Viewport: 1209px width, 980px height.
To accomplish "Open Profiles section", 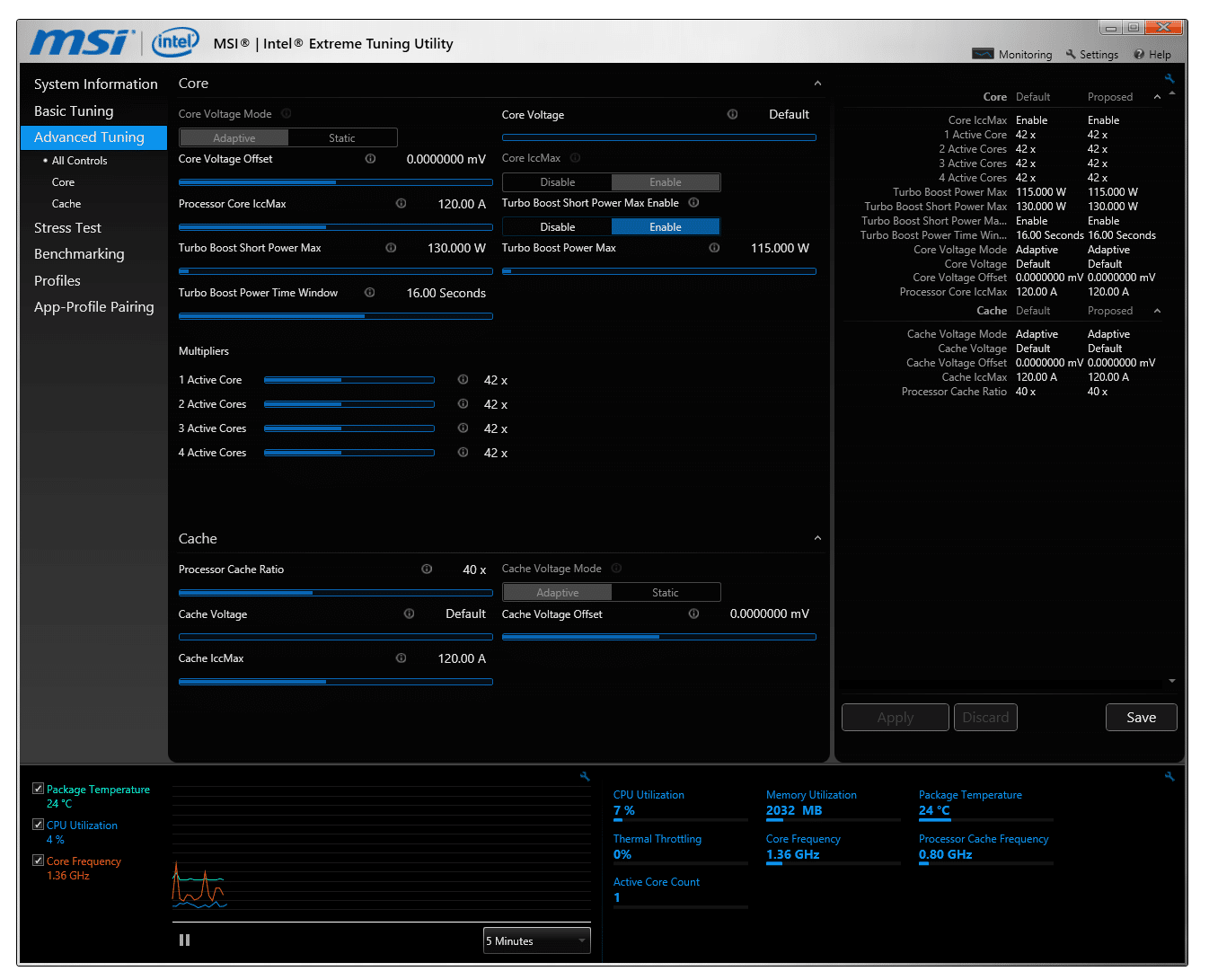I will click(57, 281).
